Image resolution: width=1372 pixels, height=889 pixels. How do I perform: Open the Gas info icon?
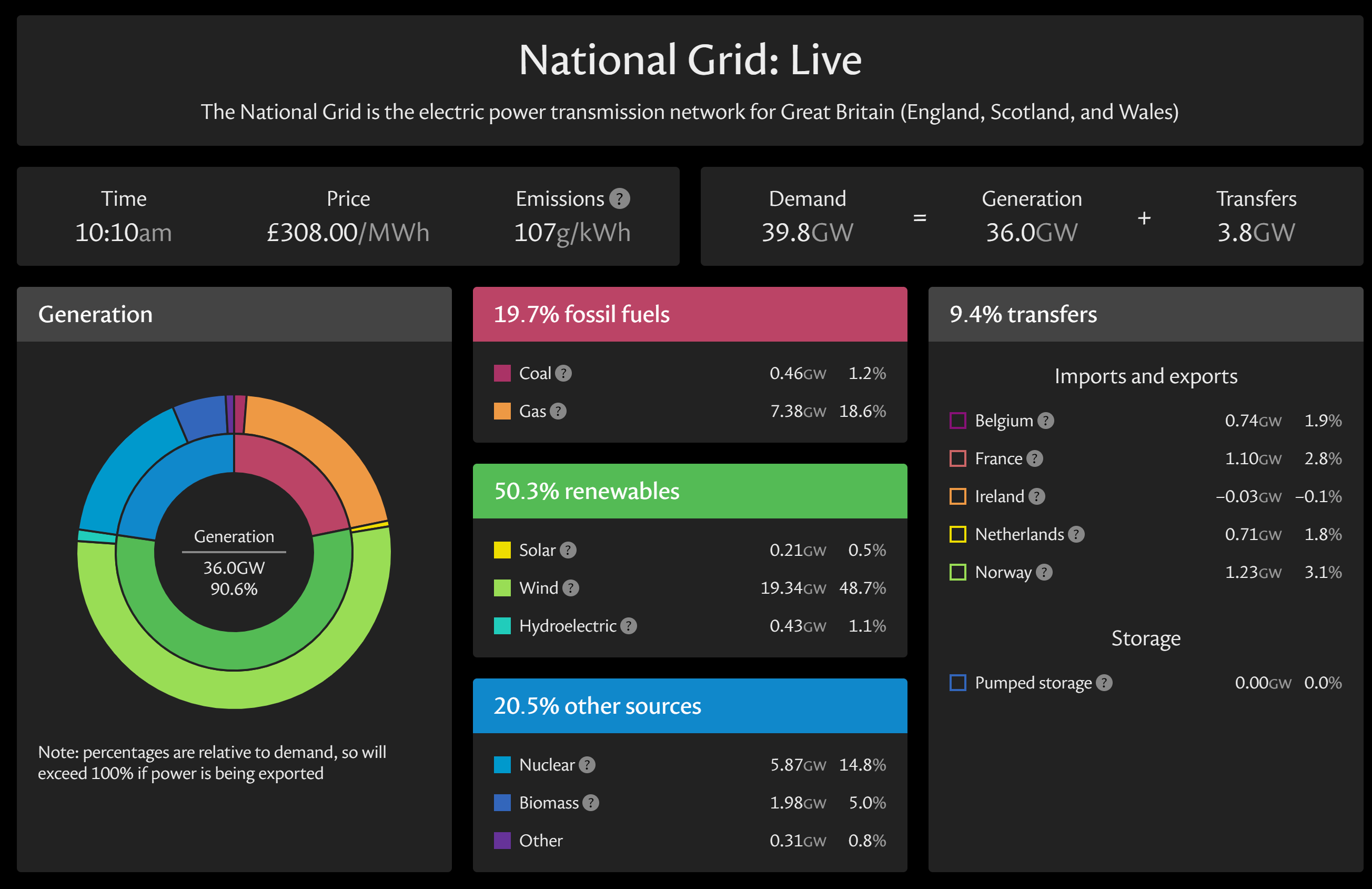558,411
